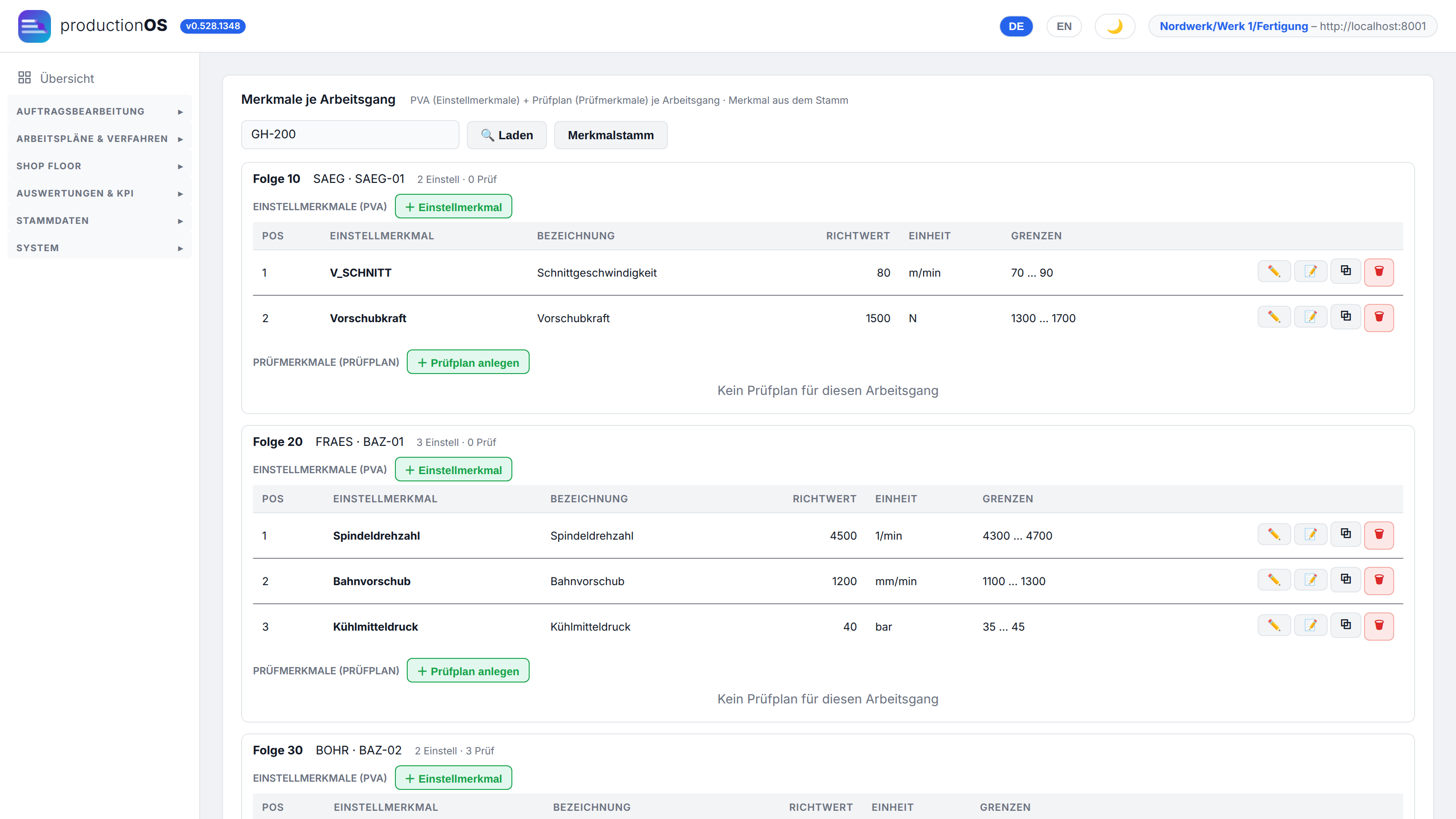Create Prüfplan for Folge 20
This screenshot has height=819, width=1456.
(468, 670)
